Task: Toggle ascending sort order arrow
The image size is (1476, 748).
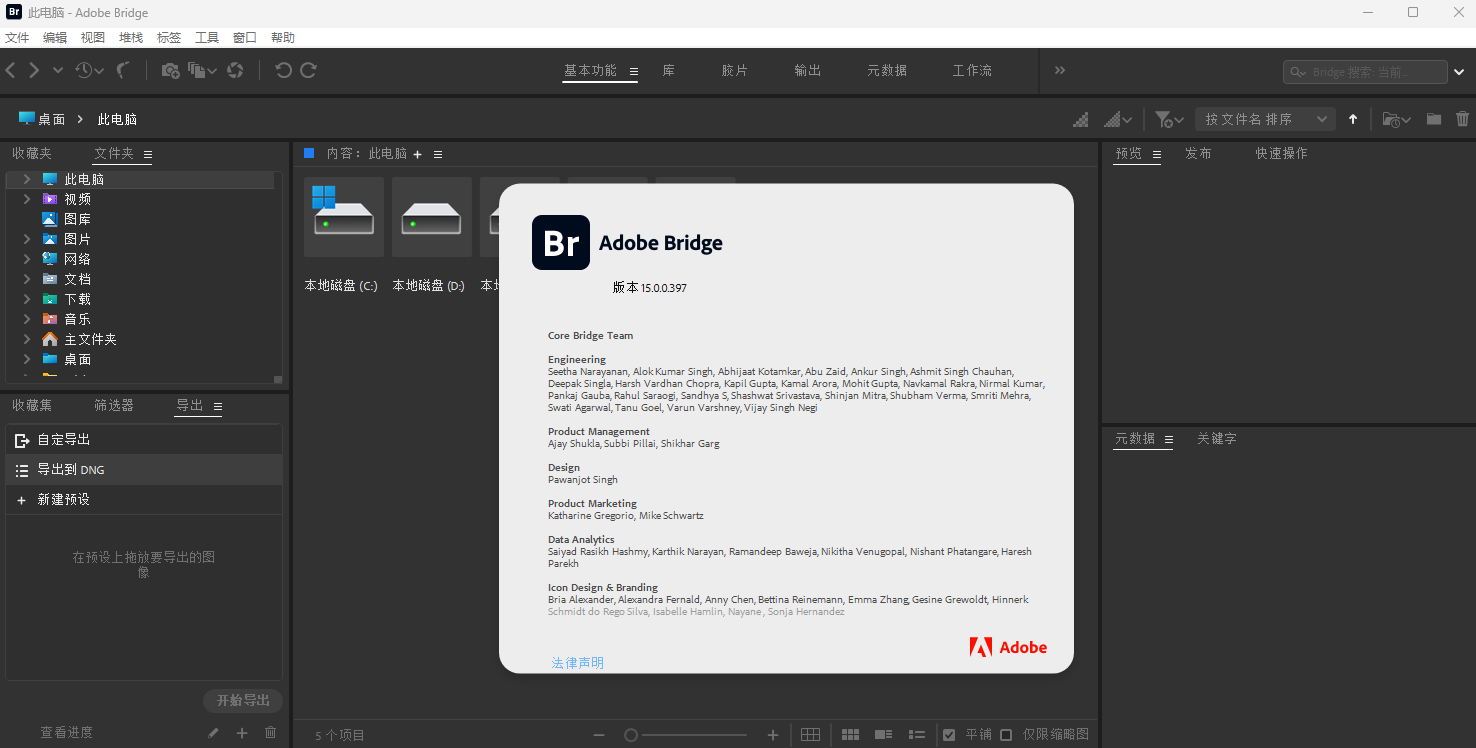Action: coord(1353,119)
